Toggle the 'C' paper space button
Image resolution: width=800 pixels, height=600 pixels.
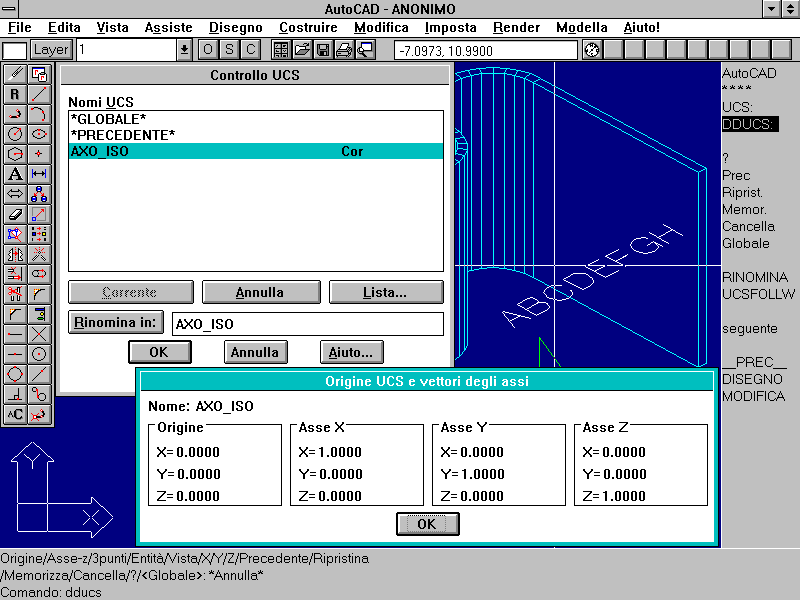coord(251,50)
